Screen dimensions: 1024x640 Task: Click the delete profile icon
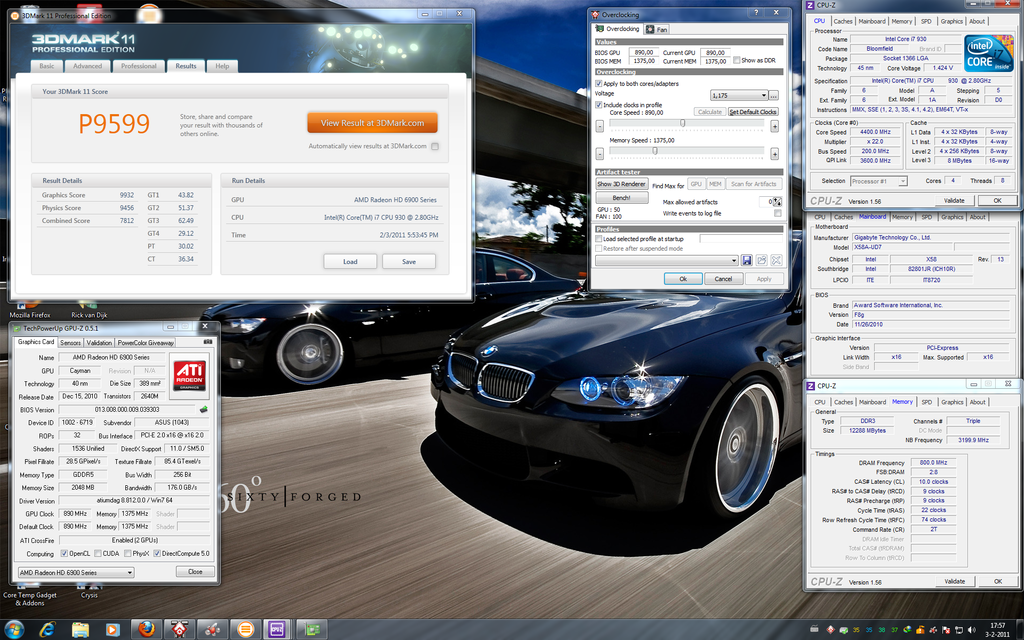775,260
